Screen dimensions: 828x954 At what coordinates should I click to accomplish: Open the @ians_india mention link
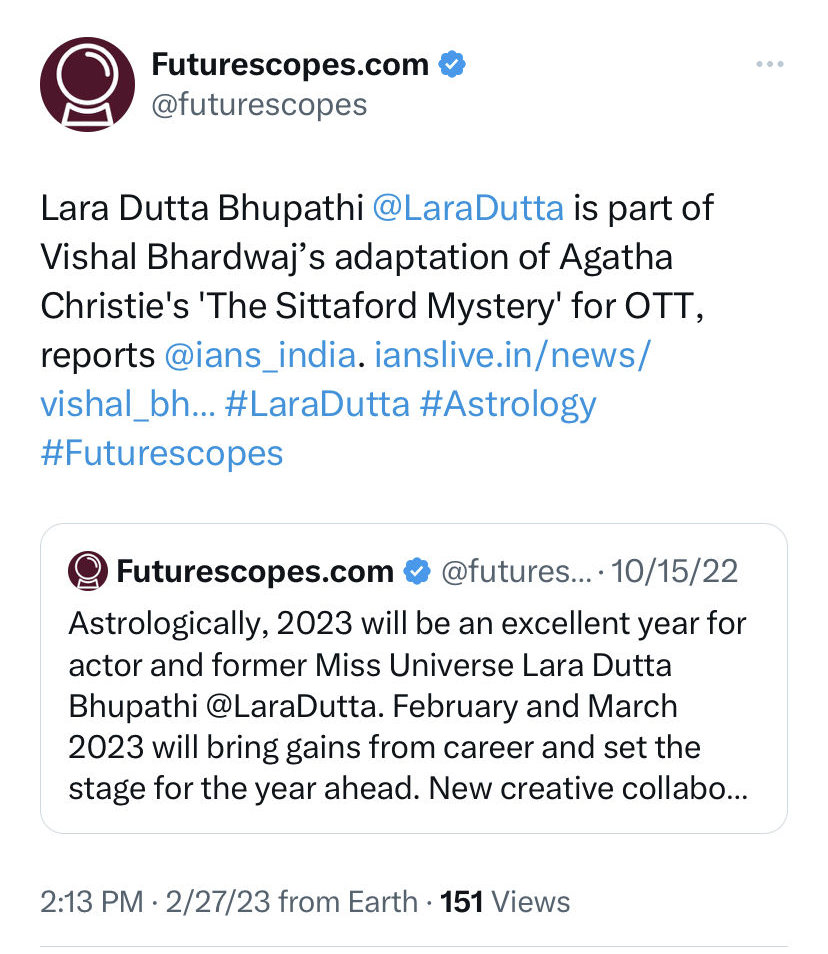(260, 355)
